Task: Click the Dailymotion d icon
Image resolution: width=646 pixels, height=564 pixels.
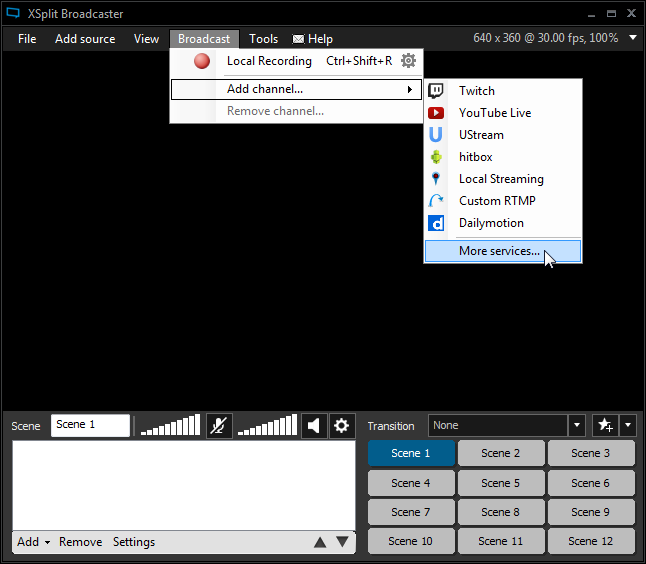Action: pyautogui.click(x=435, y=223)
